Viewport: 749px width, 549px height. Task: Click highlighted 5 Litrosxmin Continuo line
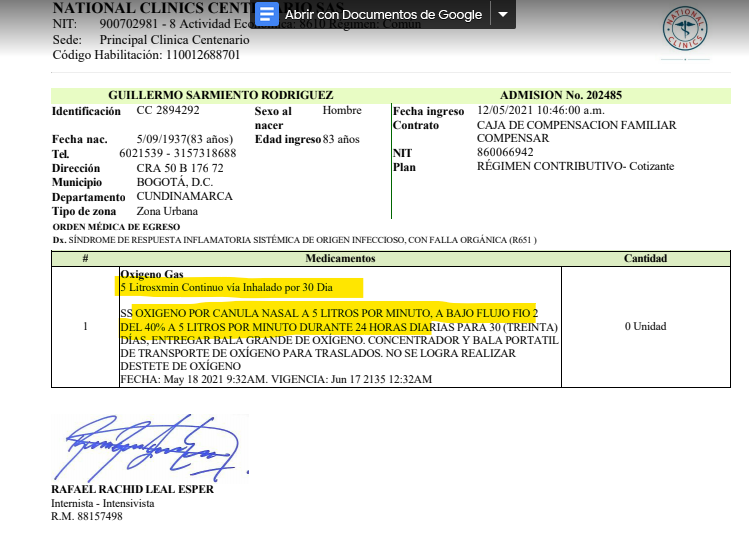[x=226, y=288]
